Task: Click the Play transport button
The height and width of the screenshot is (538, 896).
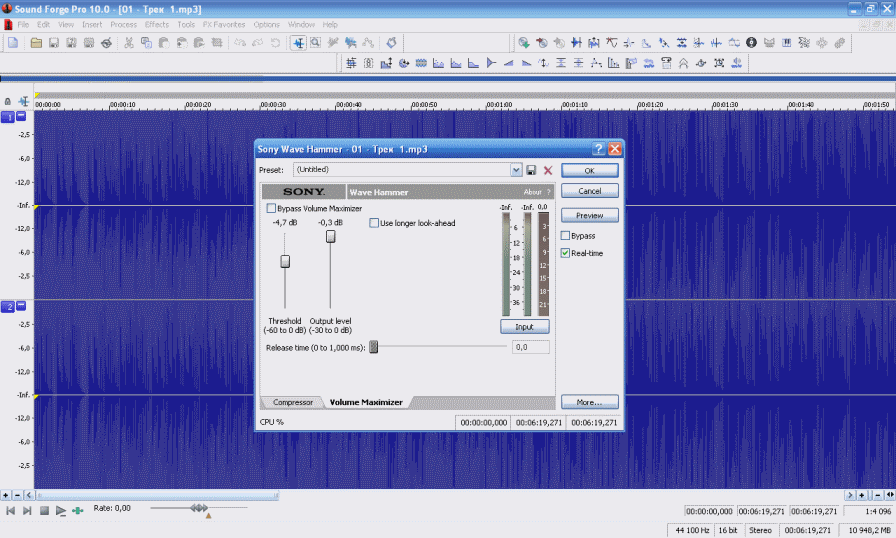Action: [61, 511]
